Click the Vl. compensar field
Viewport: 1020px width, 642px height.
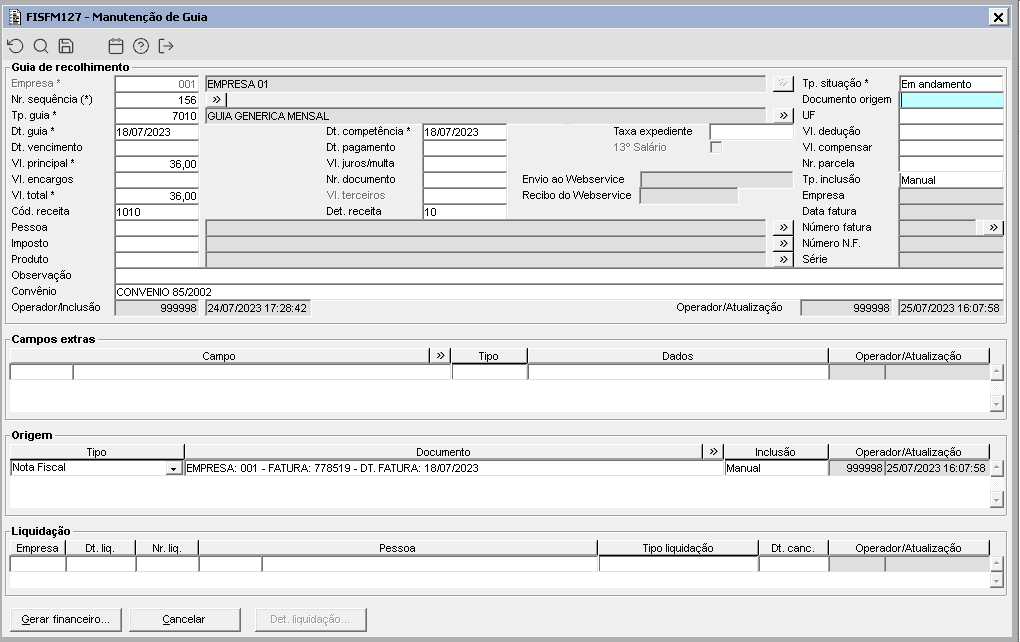pos(951,148)
